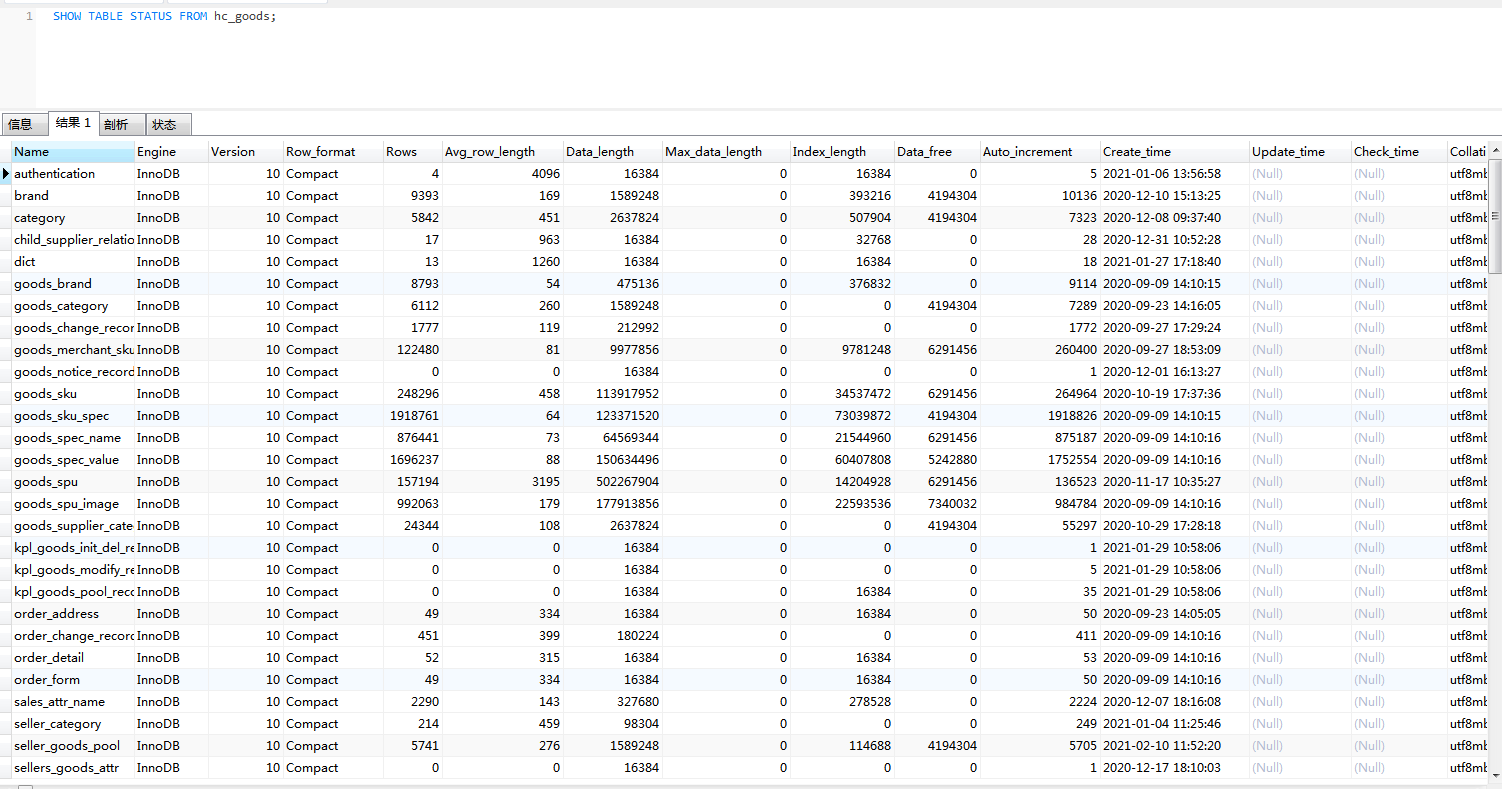Click Check_time (Null) in category row
This screenshot has width=1502, height=789.
point(1399,218)
